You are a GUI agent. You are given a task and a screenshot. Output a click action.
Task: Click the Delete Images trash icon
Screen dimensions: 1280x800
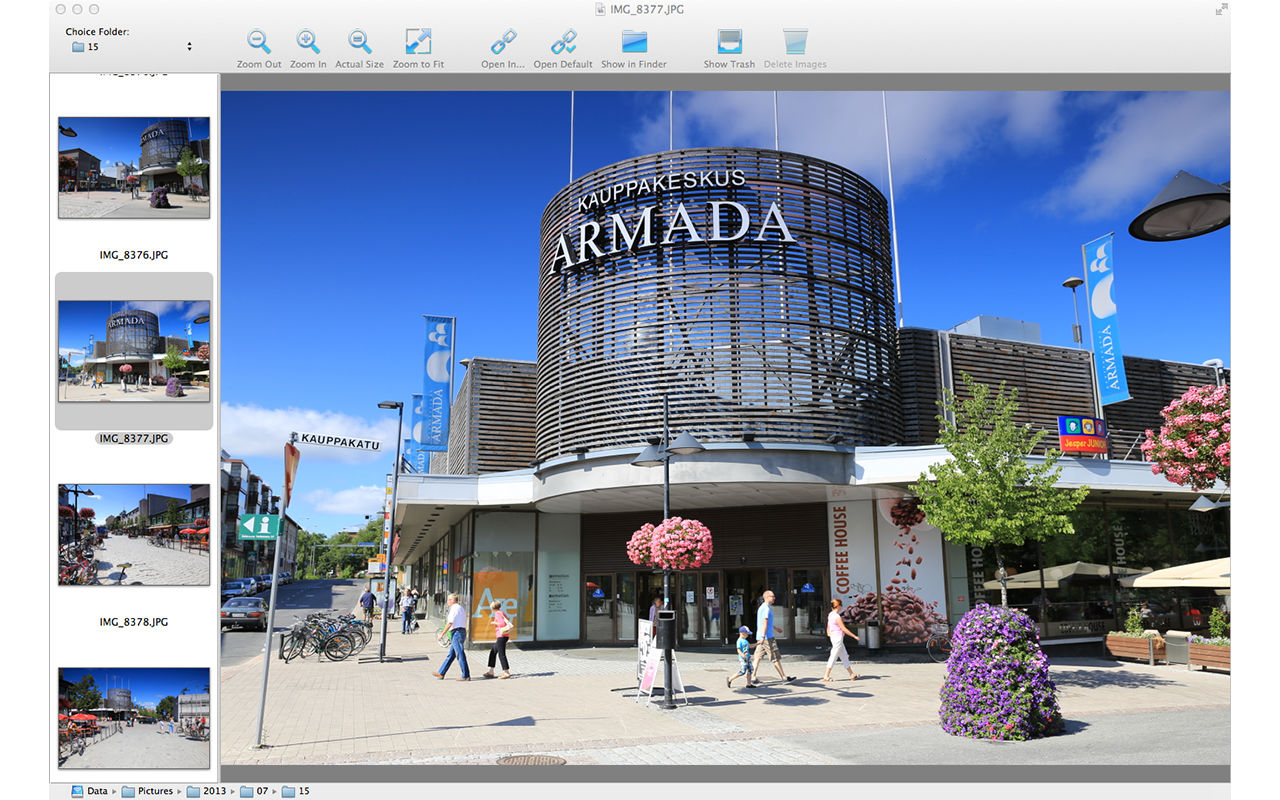point(795,42)
